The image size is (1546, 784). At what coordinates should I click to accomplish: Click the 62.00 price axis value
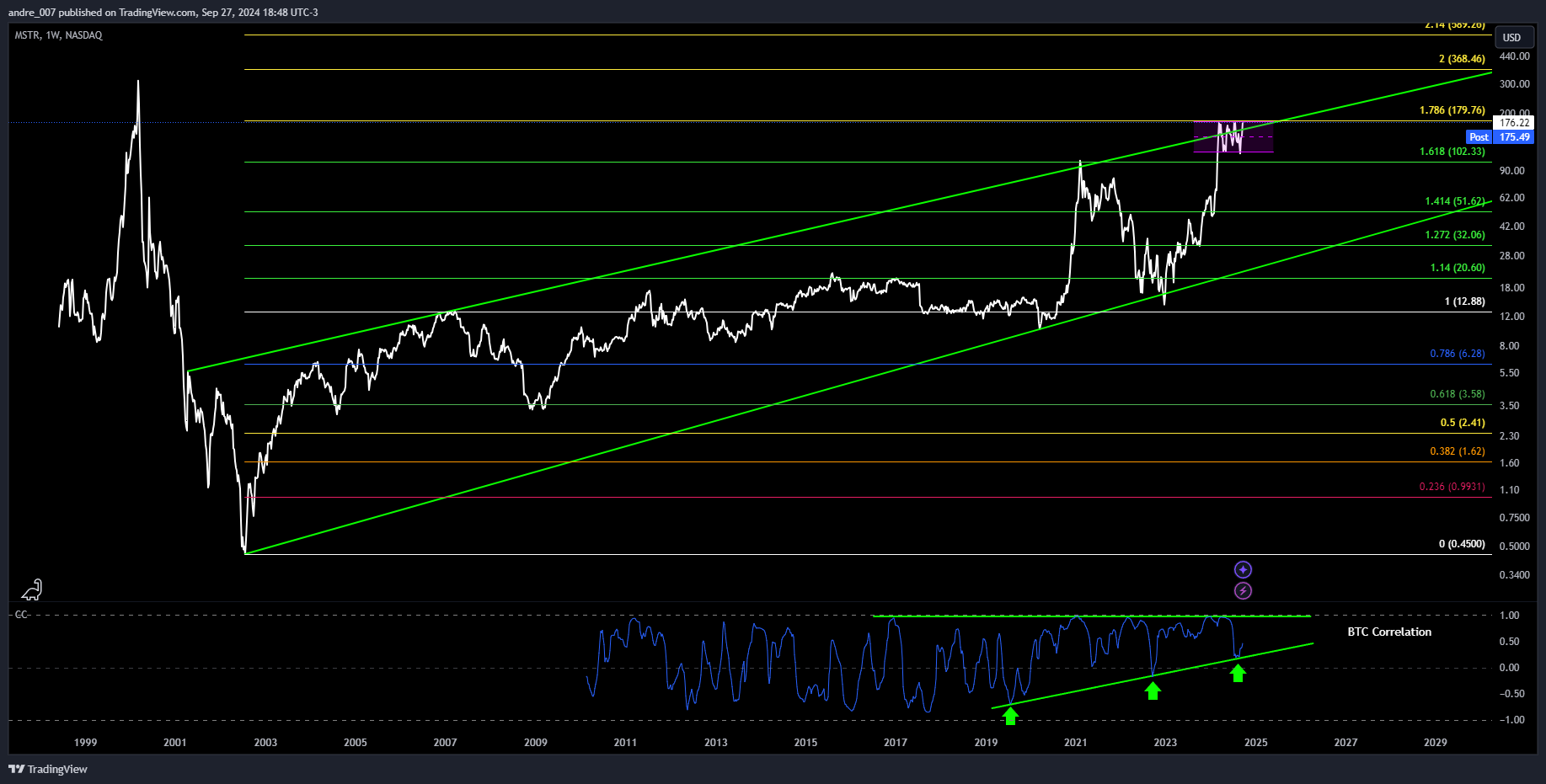click(x=1511, y=198)
